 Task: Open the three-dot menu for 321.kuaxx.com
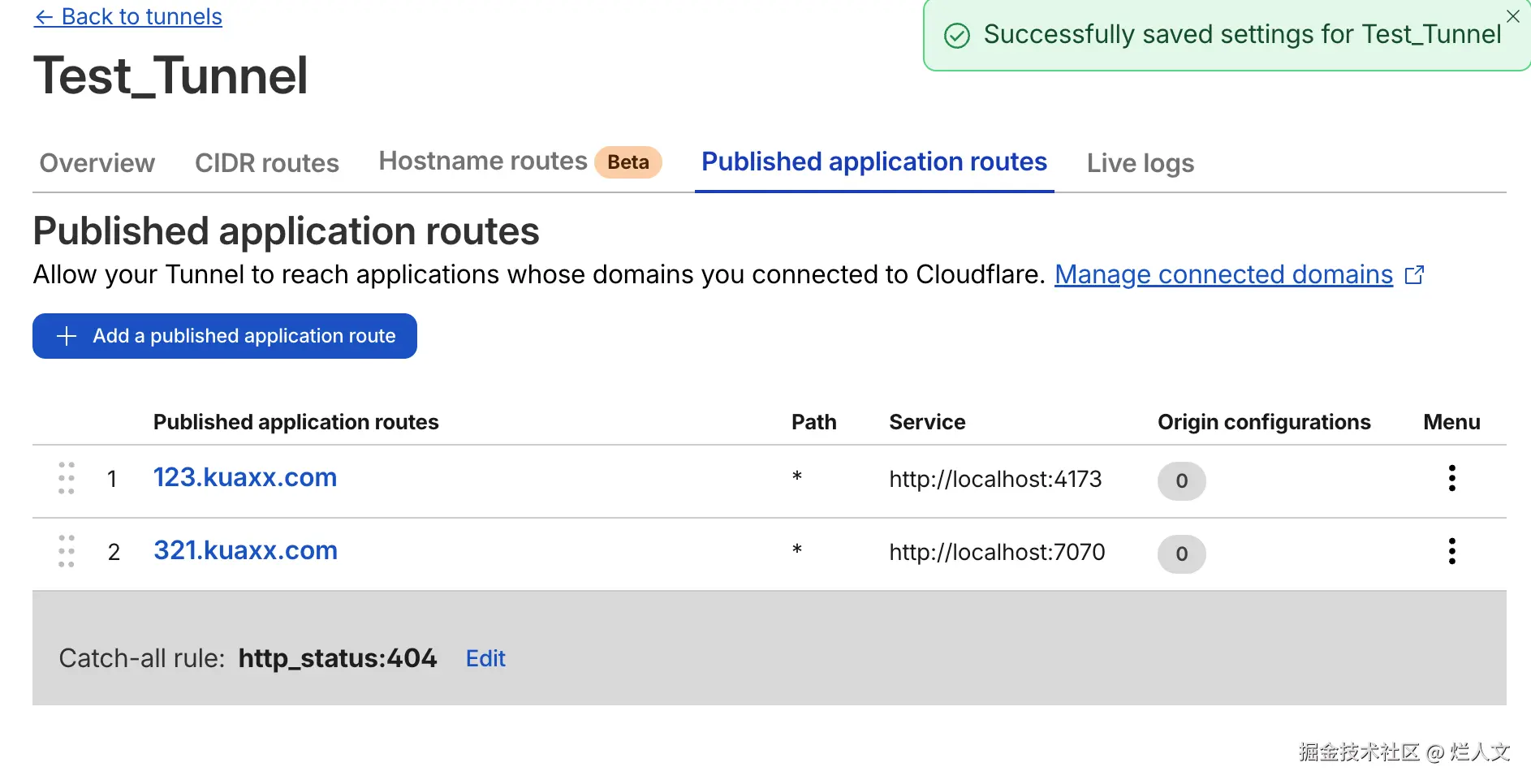pos(1451,552)
